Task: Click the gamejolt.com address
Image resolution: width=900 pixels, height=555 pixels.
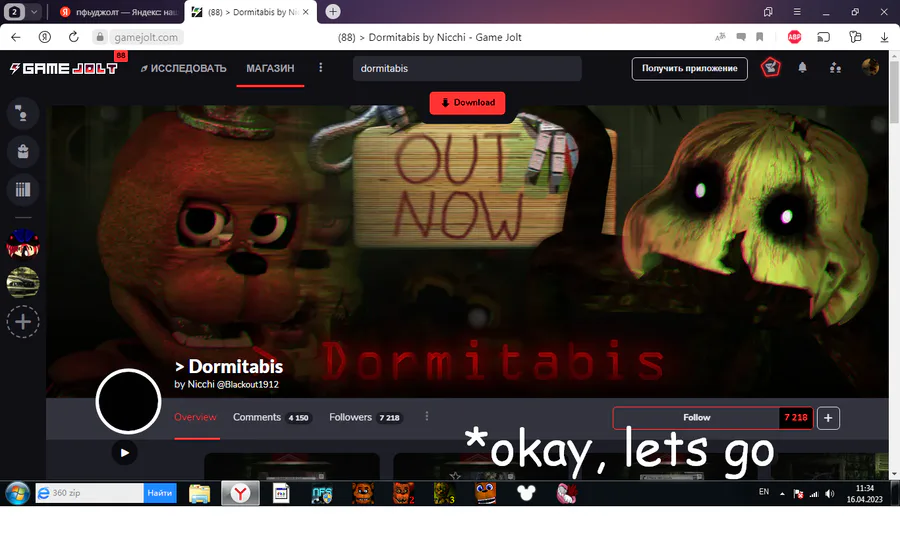Action: click(146, 37)
